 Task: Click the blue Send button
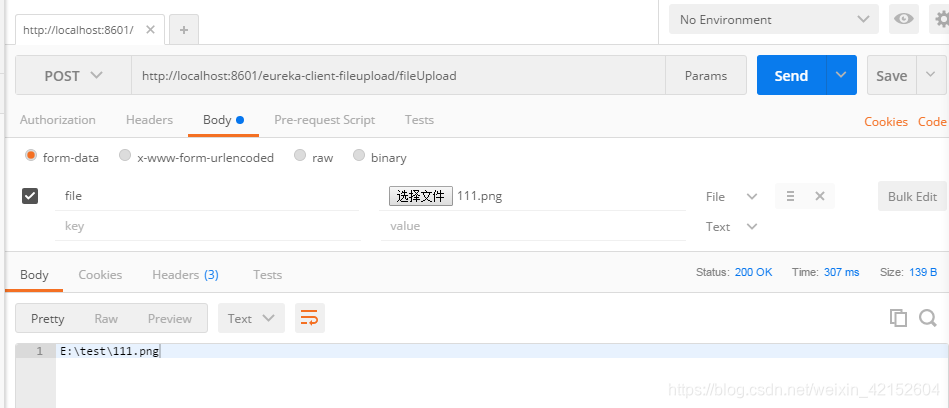pyautogui.click(x=791, y=75)
